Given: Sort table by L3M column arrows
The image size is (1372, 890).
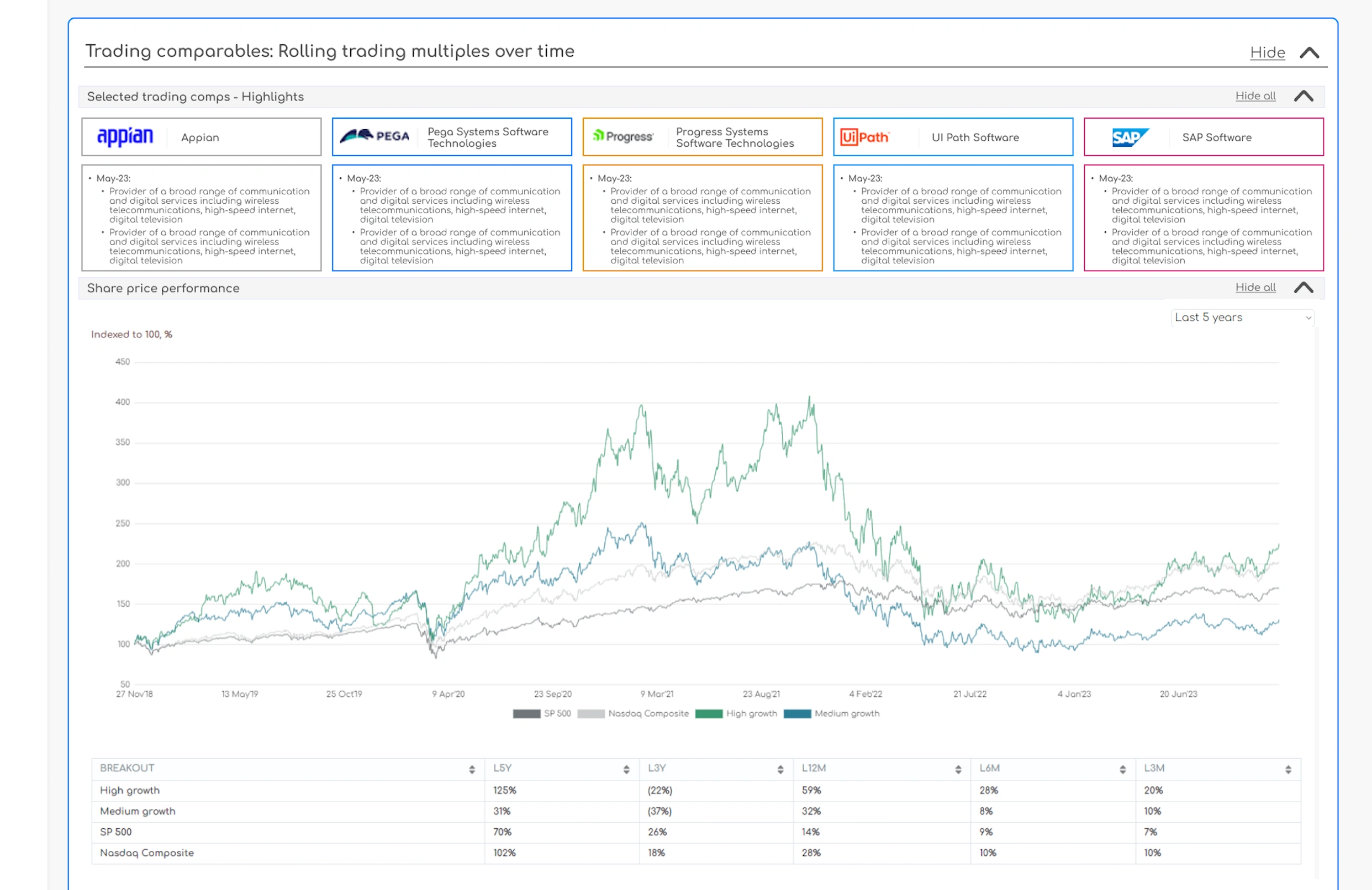Looking at the screenshot, I should [1288, 770].
